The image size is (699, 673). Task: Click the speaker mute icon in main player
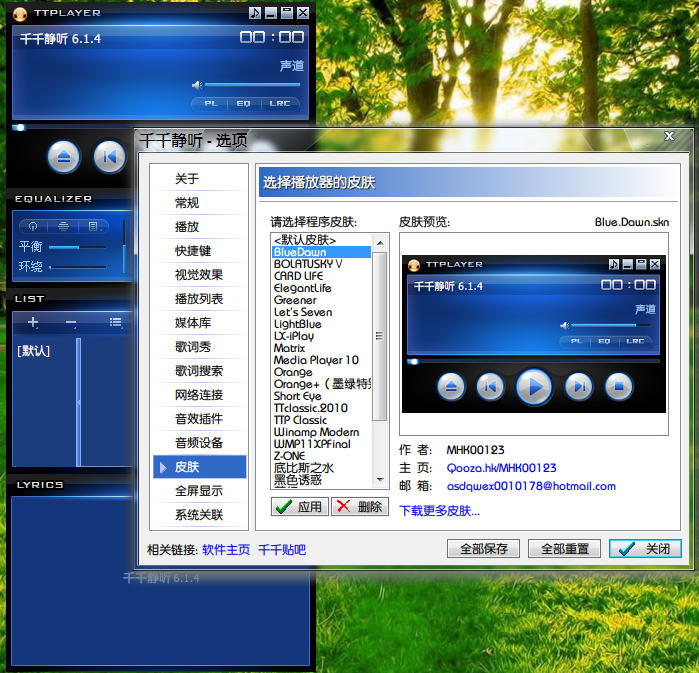197,85
